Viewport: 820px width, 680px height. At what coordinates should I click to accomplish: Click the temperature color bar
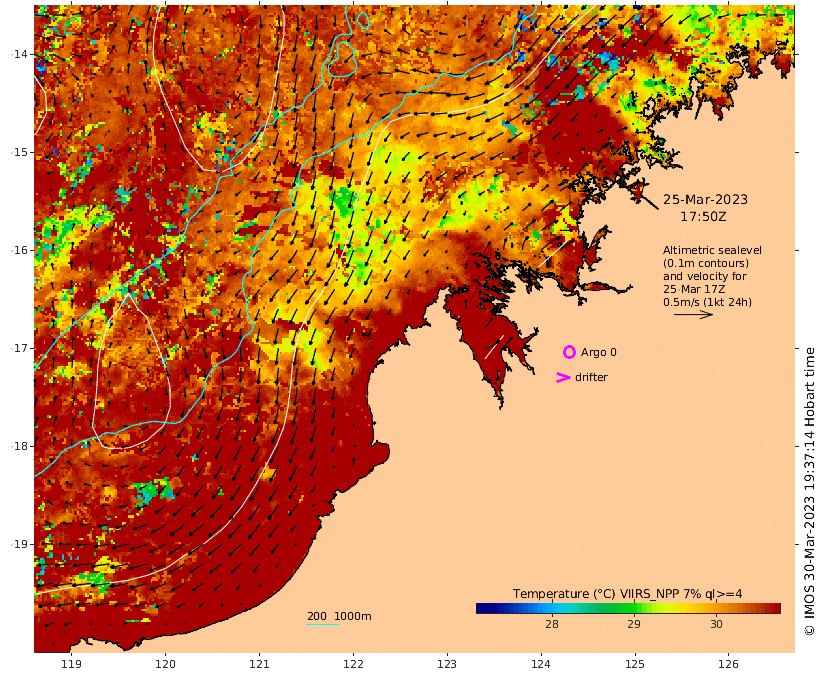[x=628, y=608]
